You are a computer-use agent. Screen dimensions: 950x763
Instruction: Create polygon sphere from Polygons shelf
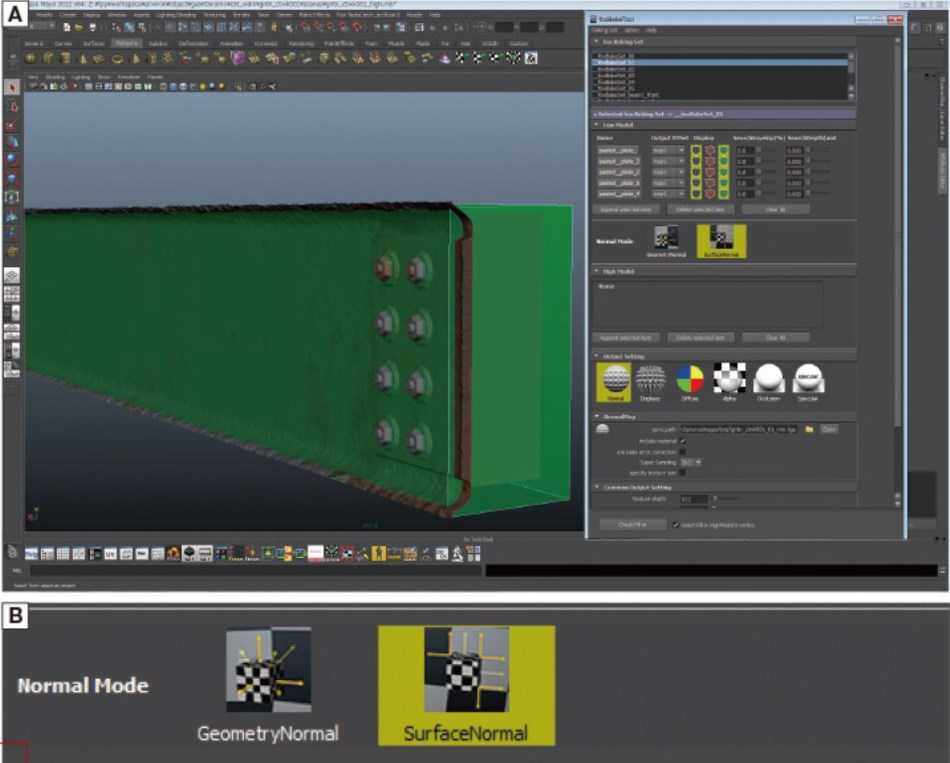(30, 58)
